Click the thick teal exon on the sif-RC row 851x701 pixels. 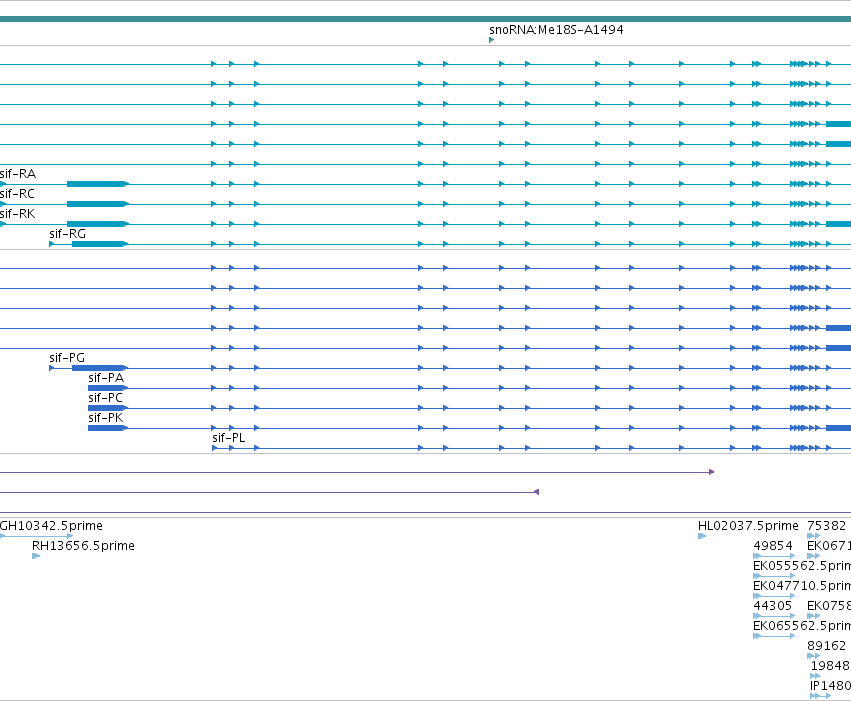coord(98,204)
